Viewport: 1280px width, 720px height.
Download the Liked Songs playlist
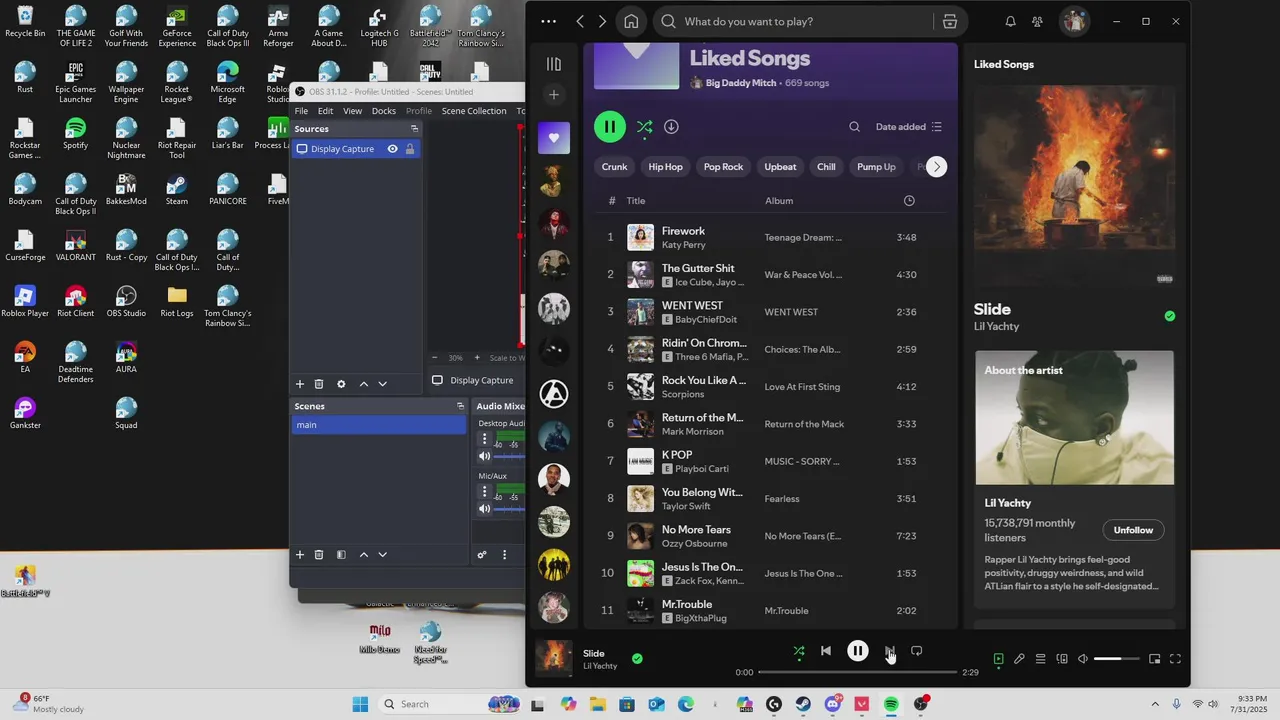click(672, 127)
